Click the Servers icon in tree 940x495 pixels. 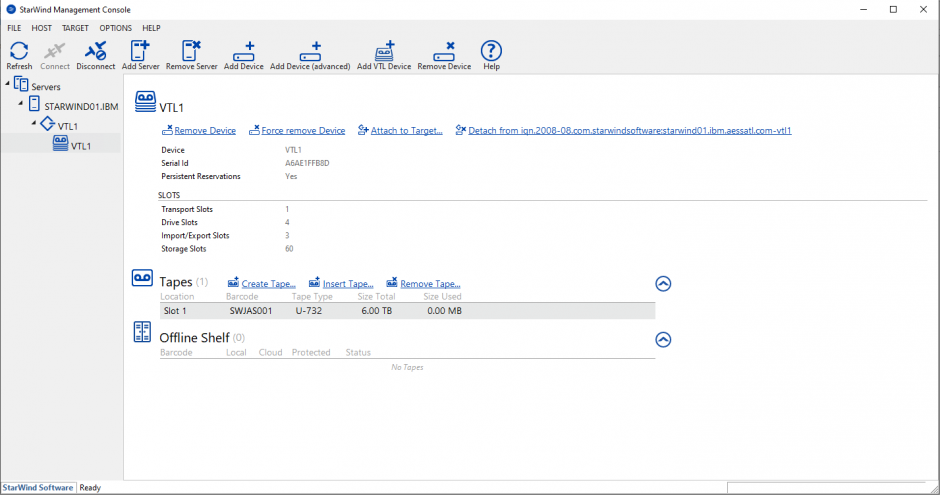[21, 84]
